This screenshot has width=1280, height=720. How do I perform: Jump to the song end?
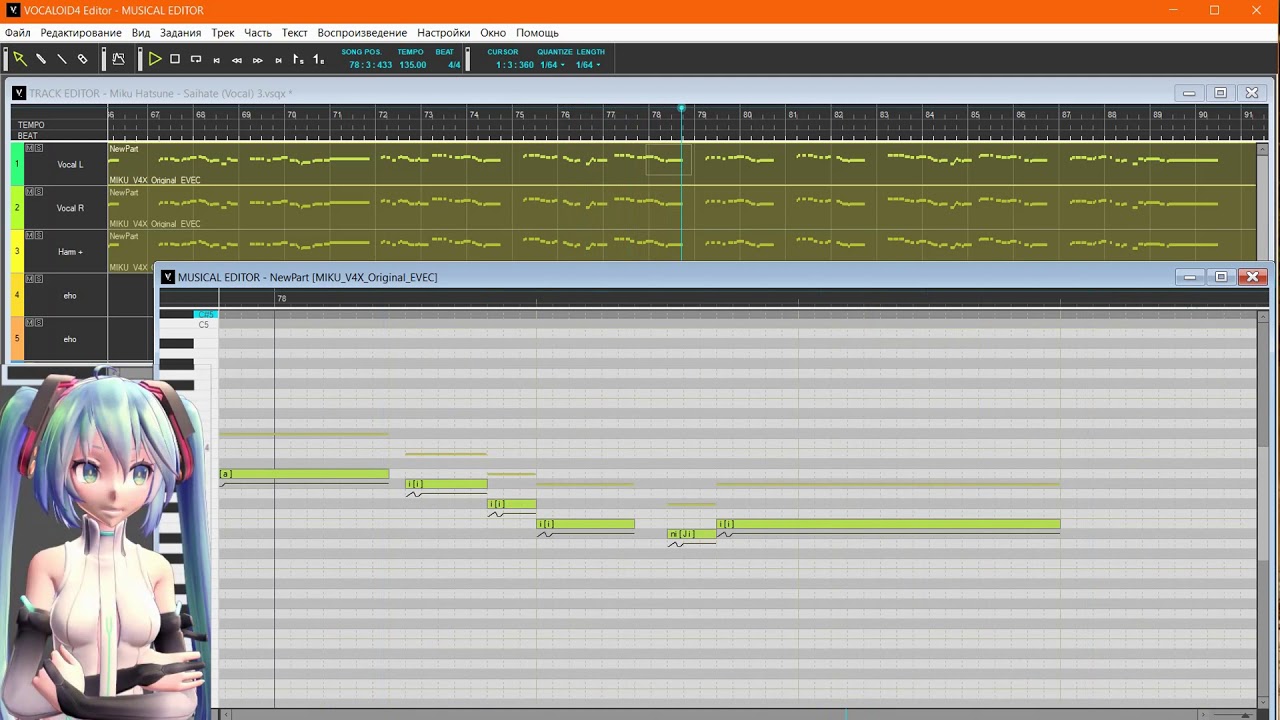coord(278,60)
